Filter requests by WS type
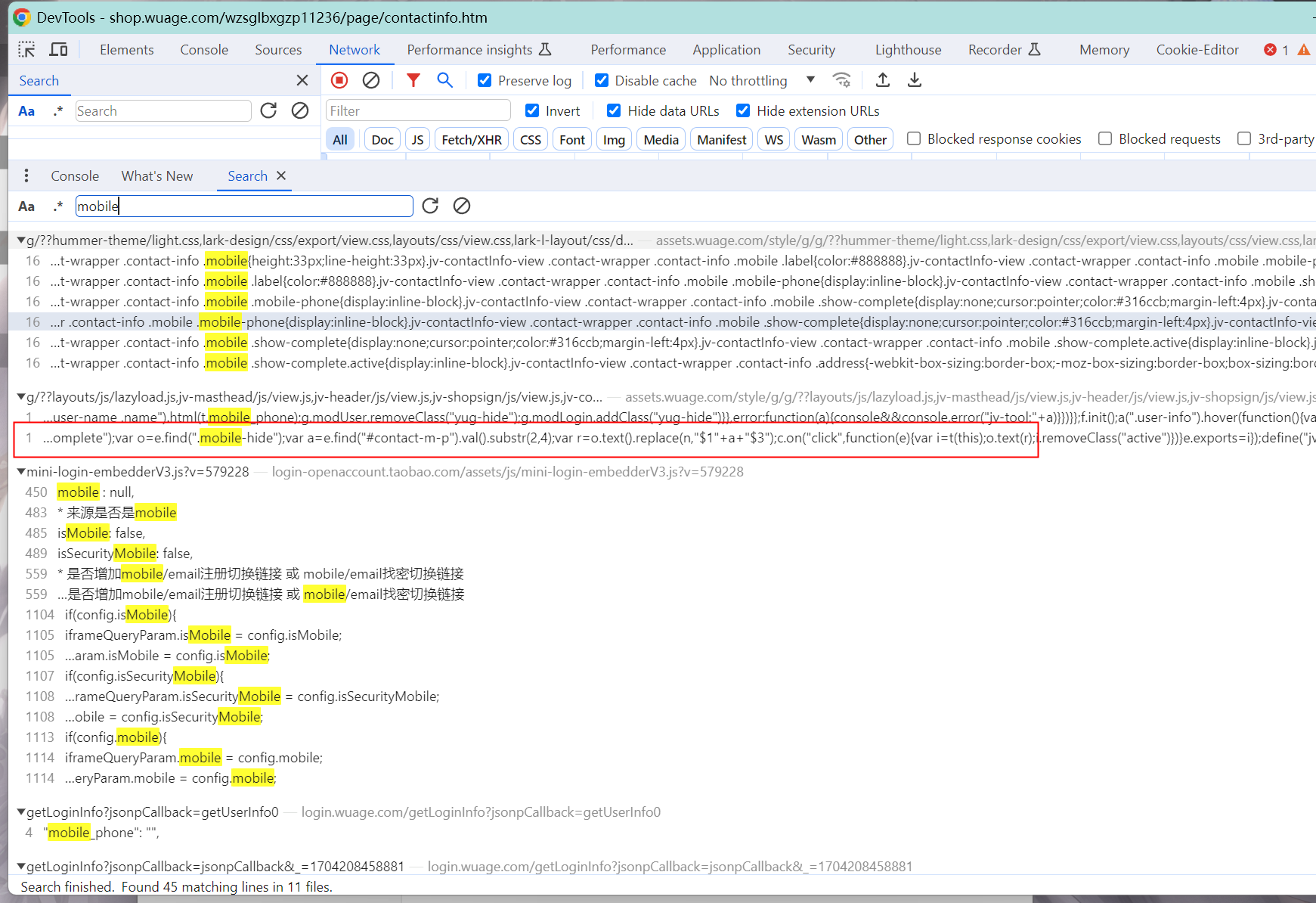Viewport: 1316px width, 903px height. (773, 140)
